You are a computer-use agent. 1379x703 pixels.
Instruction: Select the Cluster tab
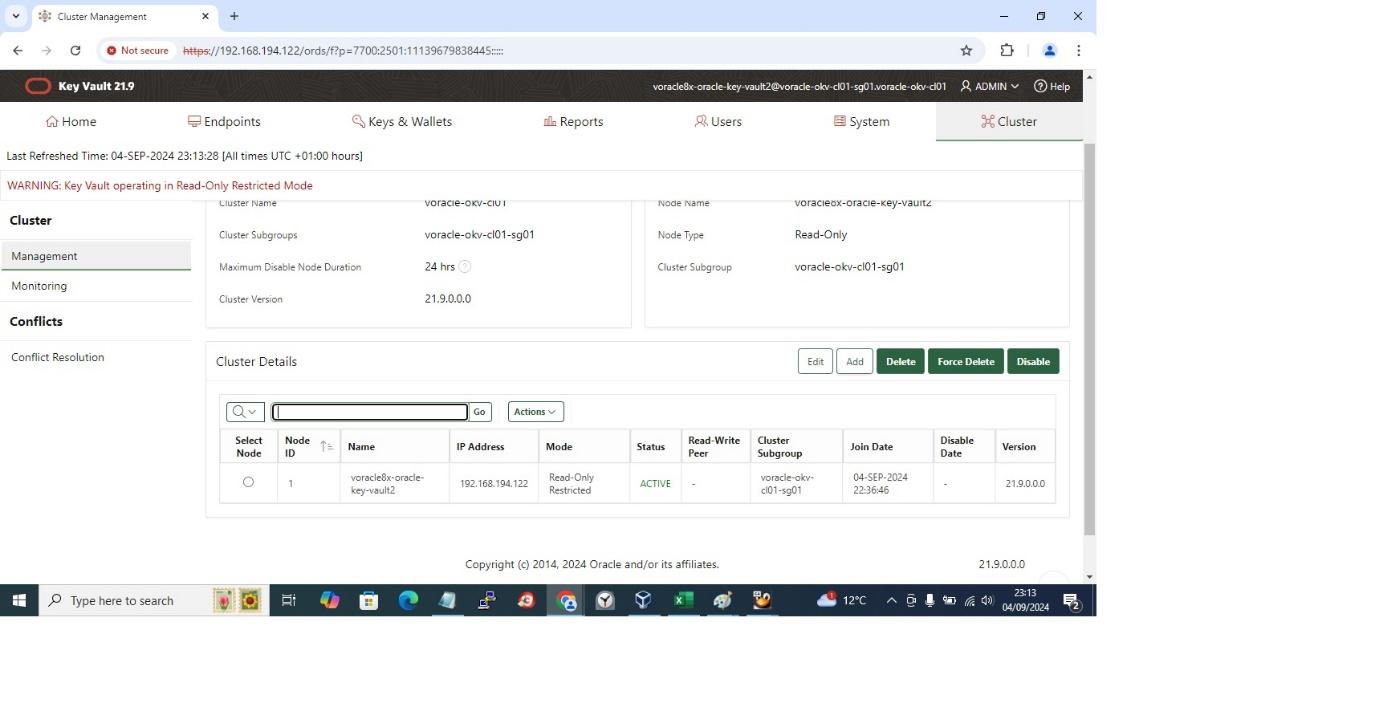1009,121
